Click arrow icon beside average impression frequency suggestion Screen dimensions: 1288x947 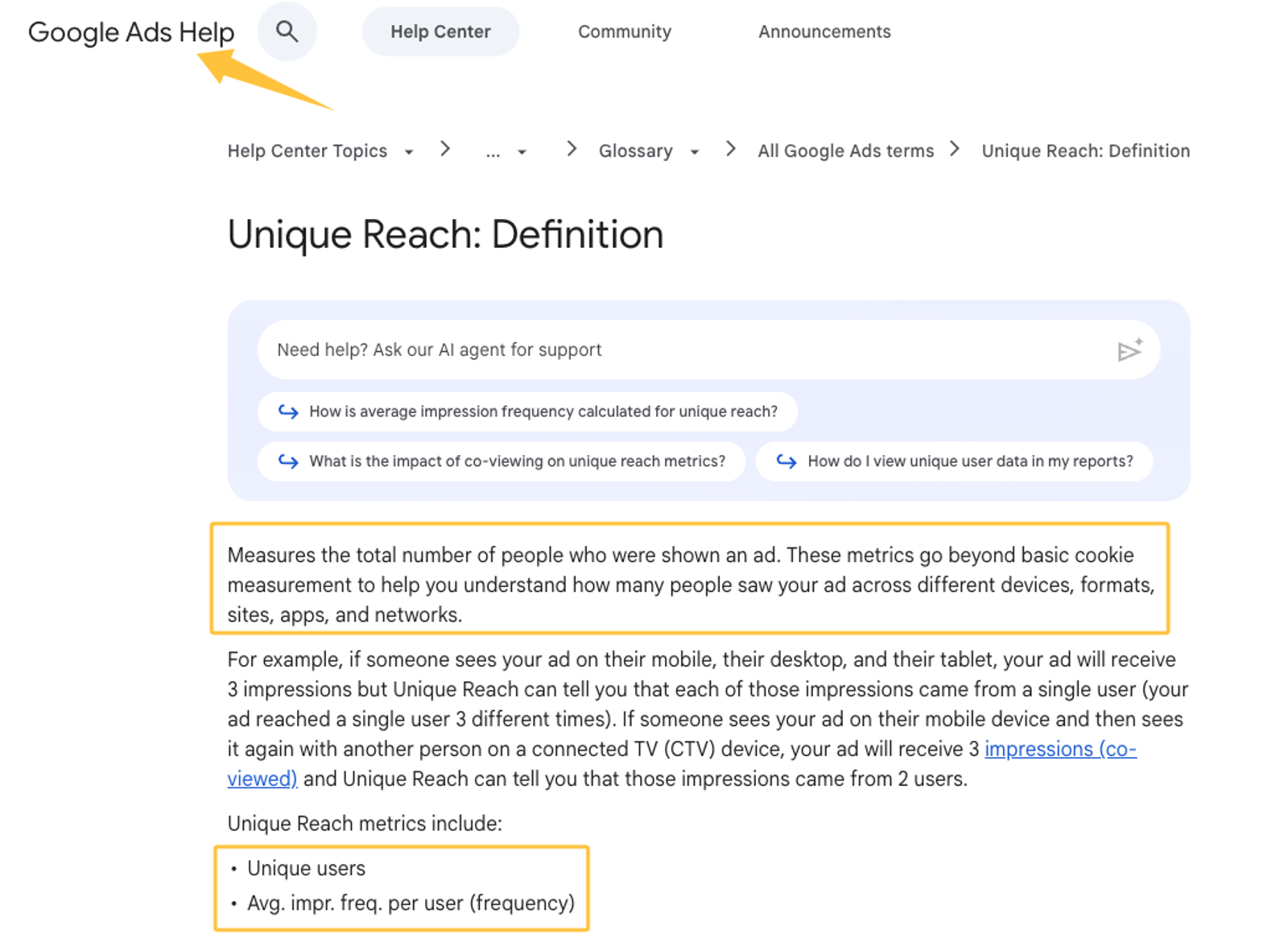pos(288,411)
